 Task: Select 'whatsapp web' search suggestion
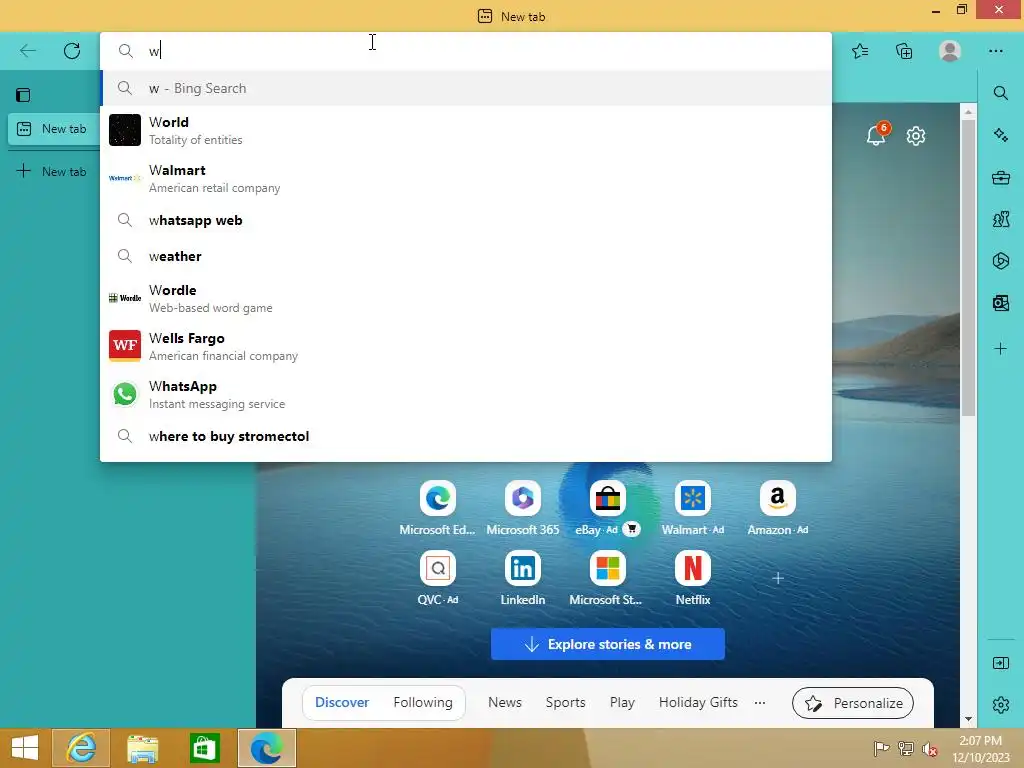pyautogui.click(x=466, y=220)
